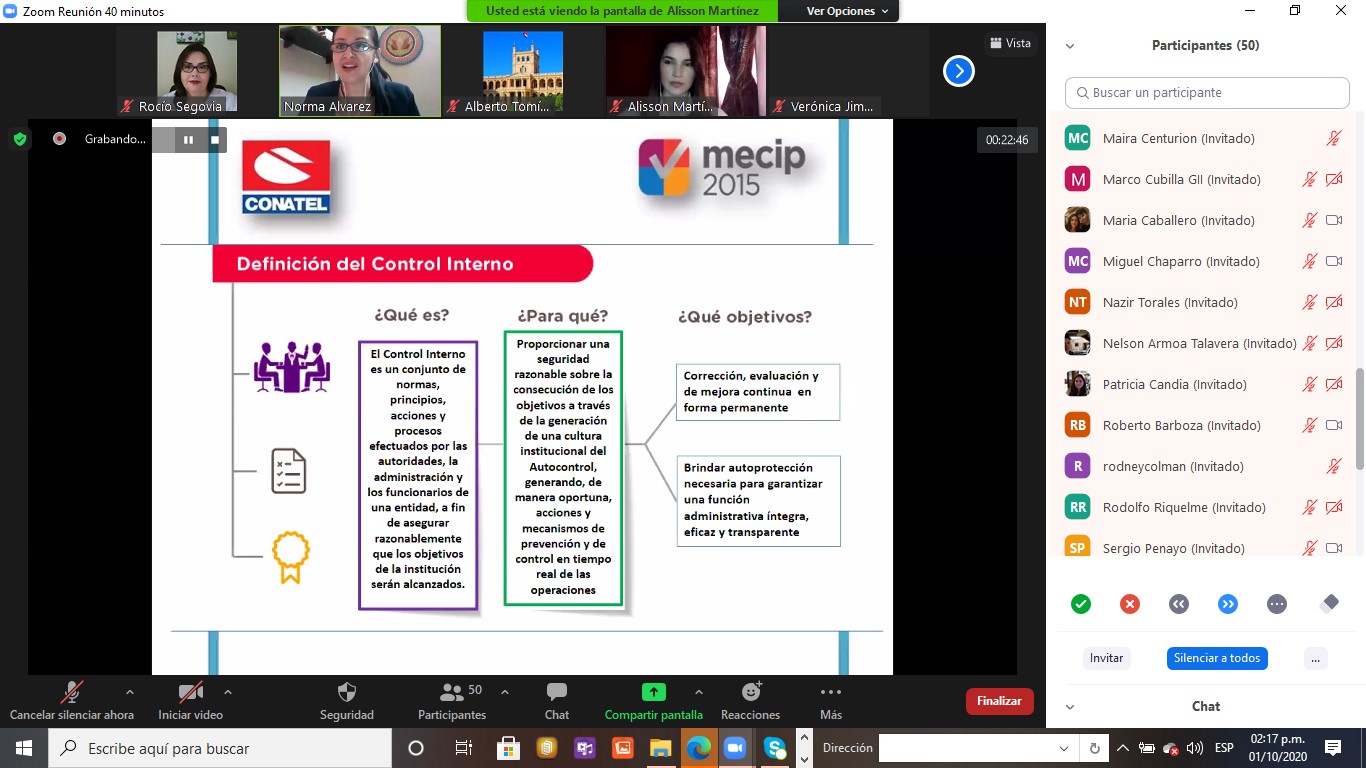Image resolution: width=1366 pixels, height=768 pixels.
Task: Click the clear all feedback eraser icon
Action: (x=1329, y=604)
